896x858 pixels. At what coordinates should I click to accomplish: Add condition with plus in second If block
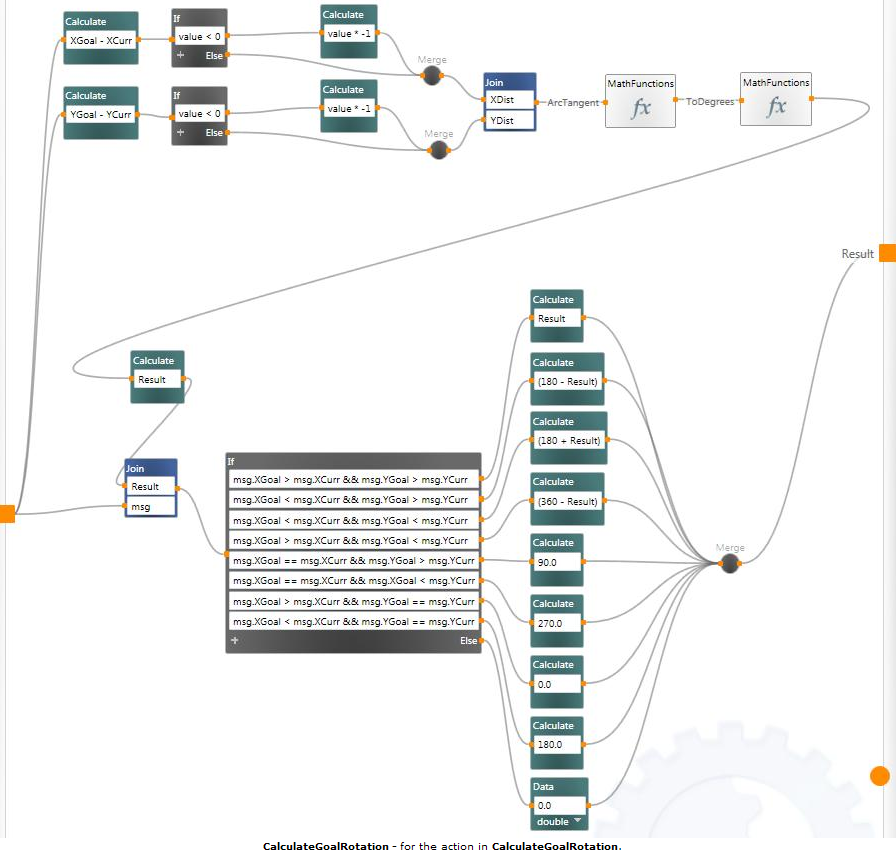coord(181,132)
